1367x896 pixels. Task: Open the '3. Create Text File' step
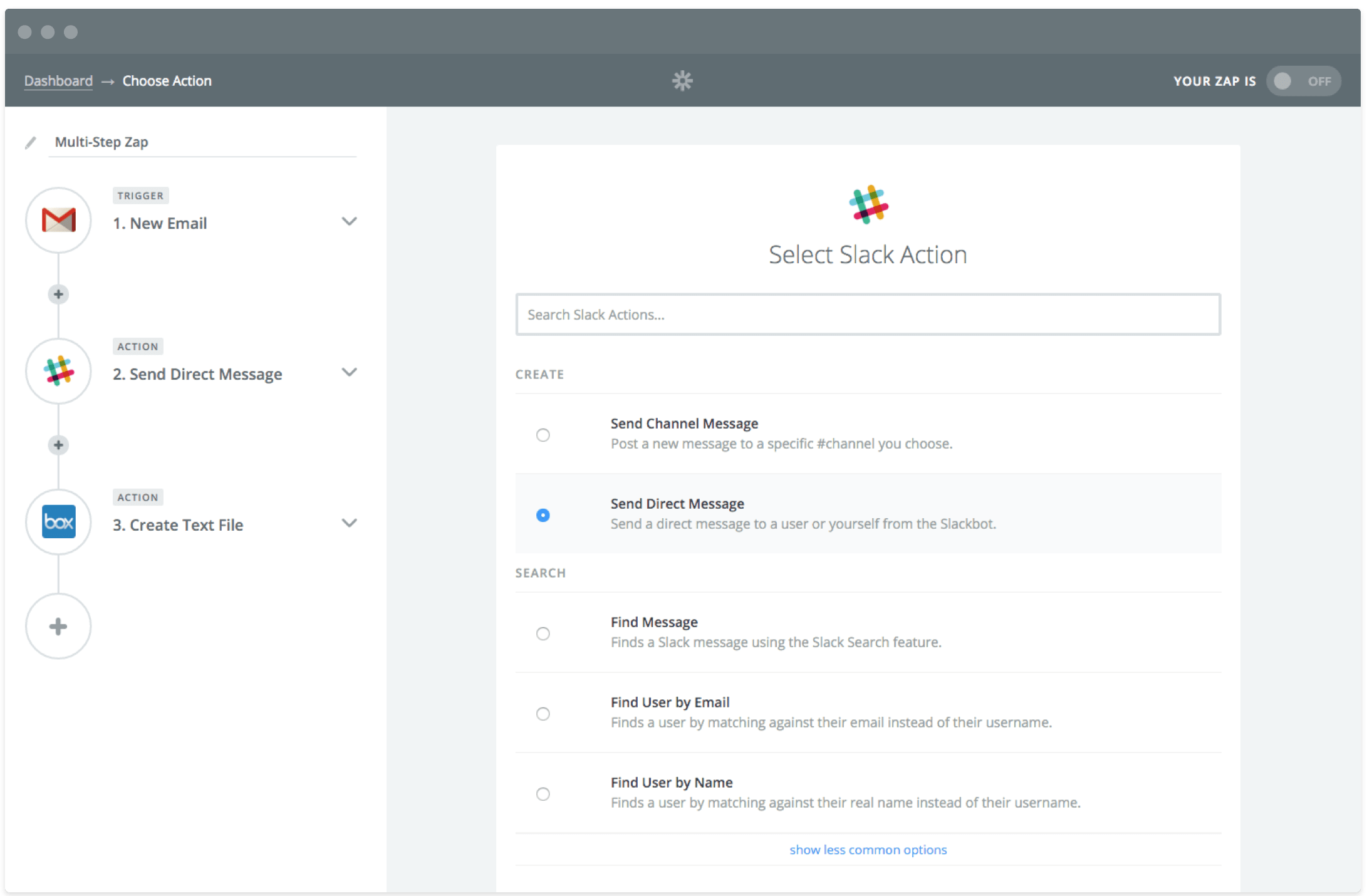coord(178,525)
